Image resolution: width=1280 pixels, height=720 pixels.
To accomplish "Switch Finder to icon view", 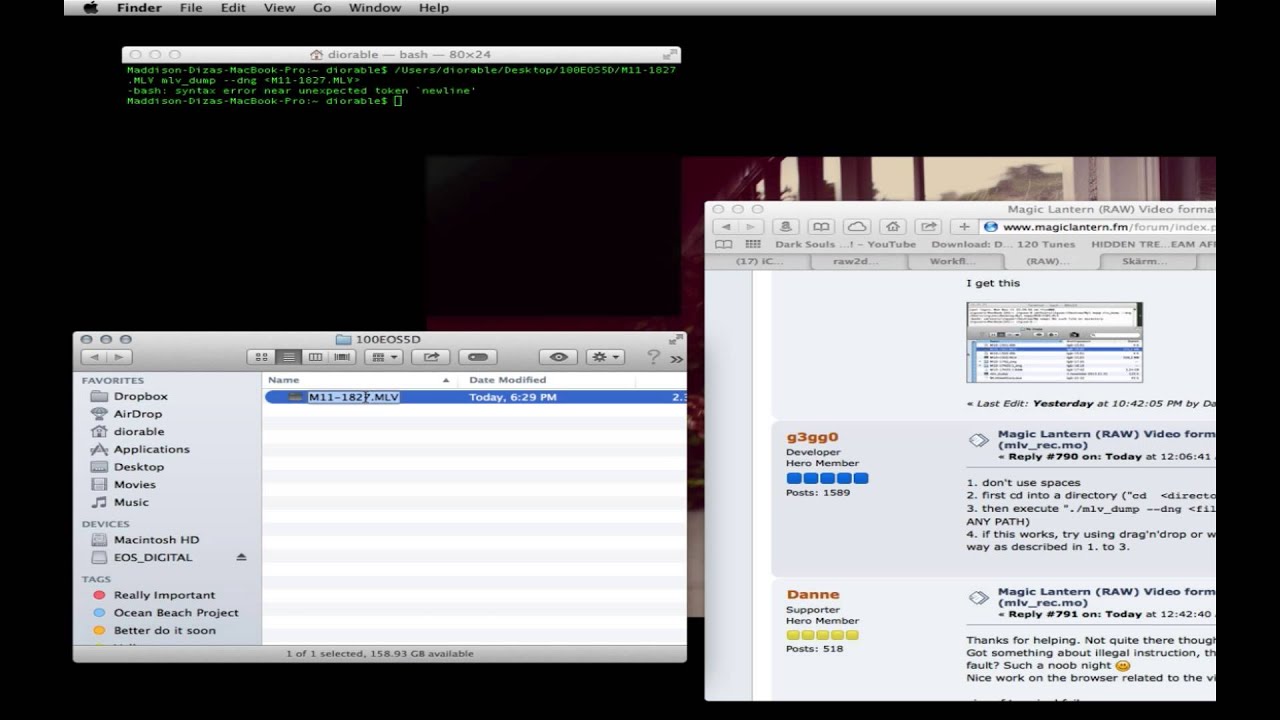I will (x=261, y=357).
